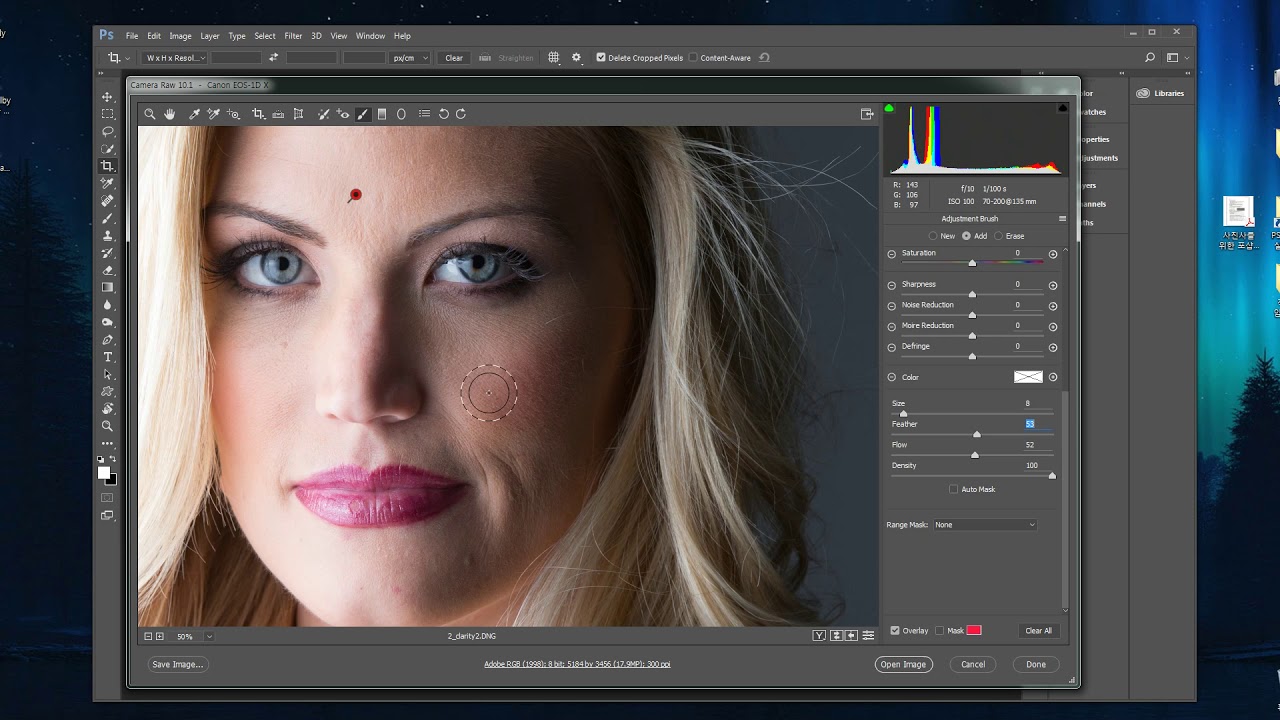Open Adjustment Brush panel menu

pyautogui.click(x=1062, y=219)
